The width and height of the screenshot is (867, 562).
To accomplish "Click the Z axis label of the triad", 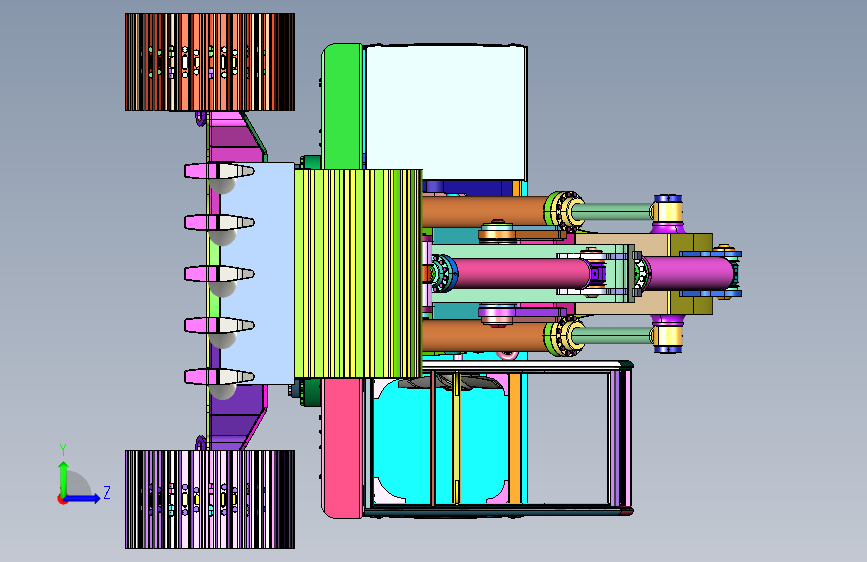I will [107, 492].
